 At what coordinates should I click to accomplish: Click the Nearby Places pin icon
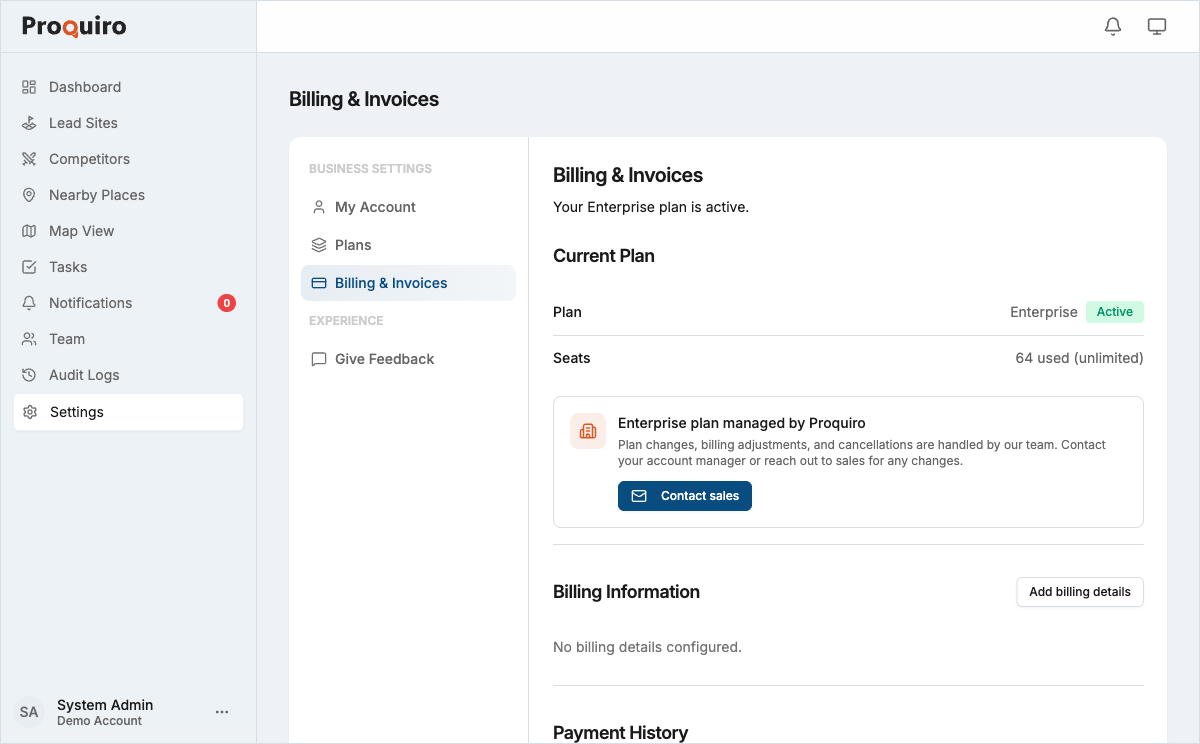pos(30,194)
